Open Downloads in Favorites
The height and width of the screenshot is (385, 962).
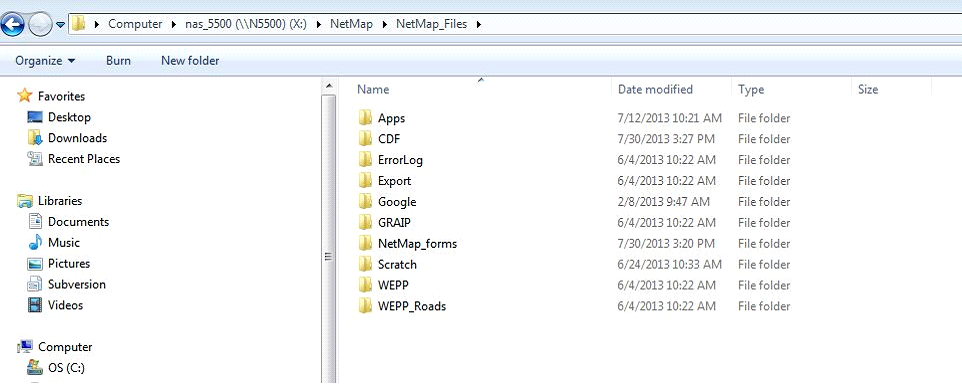(x=77, y=138)
